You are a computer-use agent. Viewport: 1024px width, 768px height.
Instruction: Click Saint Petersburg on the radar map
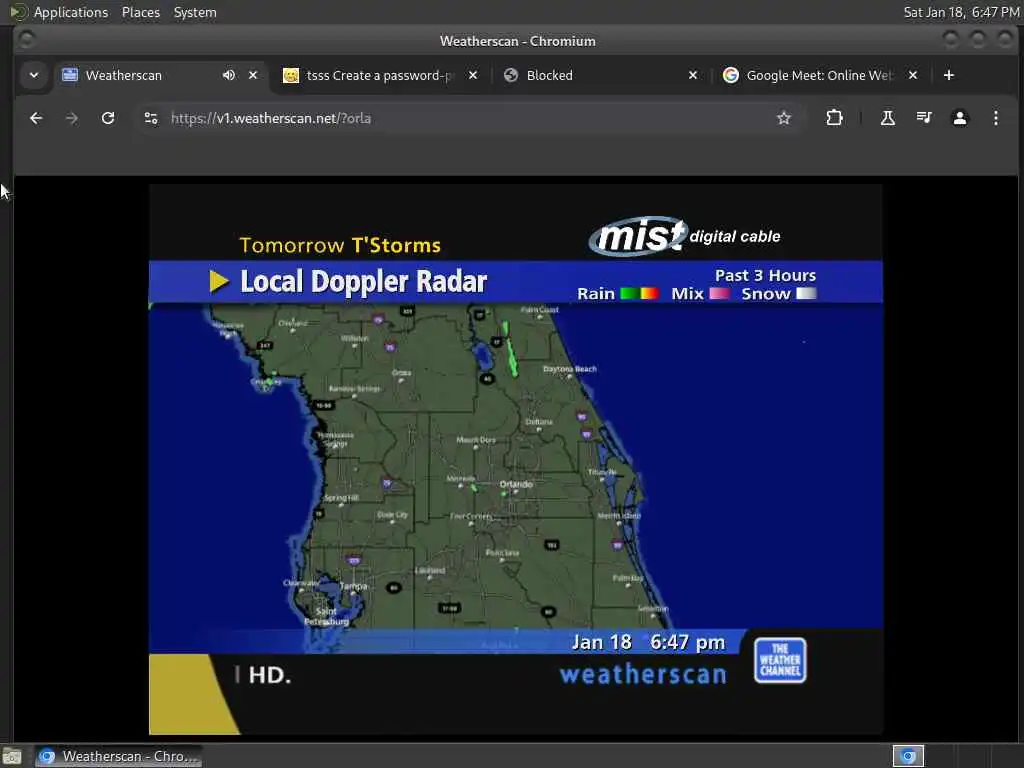[x=327, y=616]
